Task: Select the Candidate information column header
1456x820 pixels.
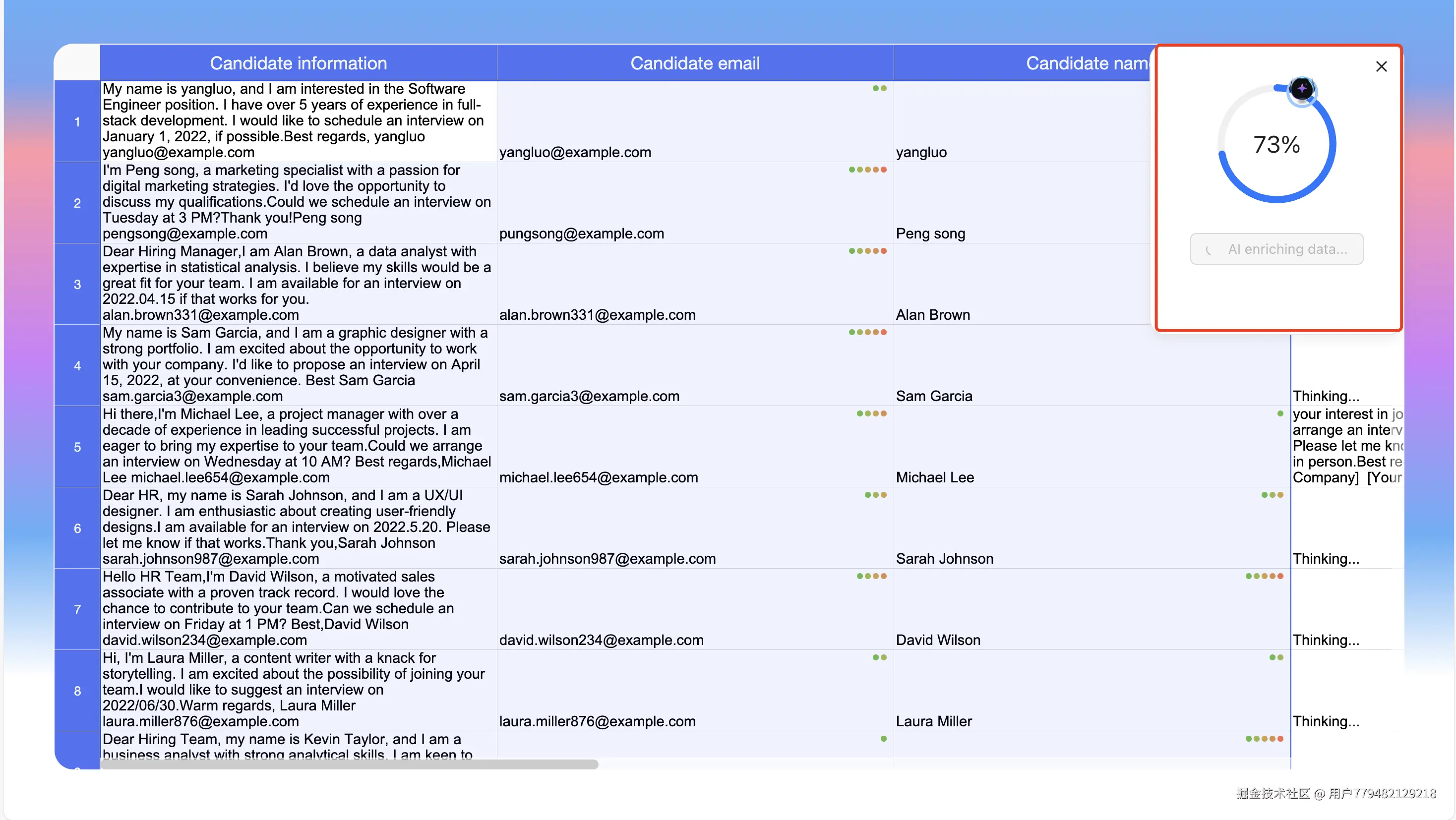Action: (x=298, y=63)
